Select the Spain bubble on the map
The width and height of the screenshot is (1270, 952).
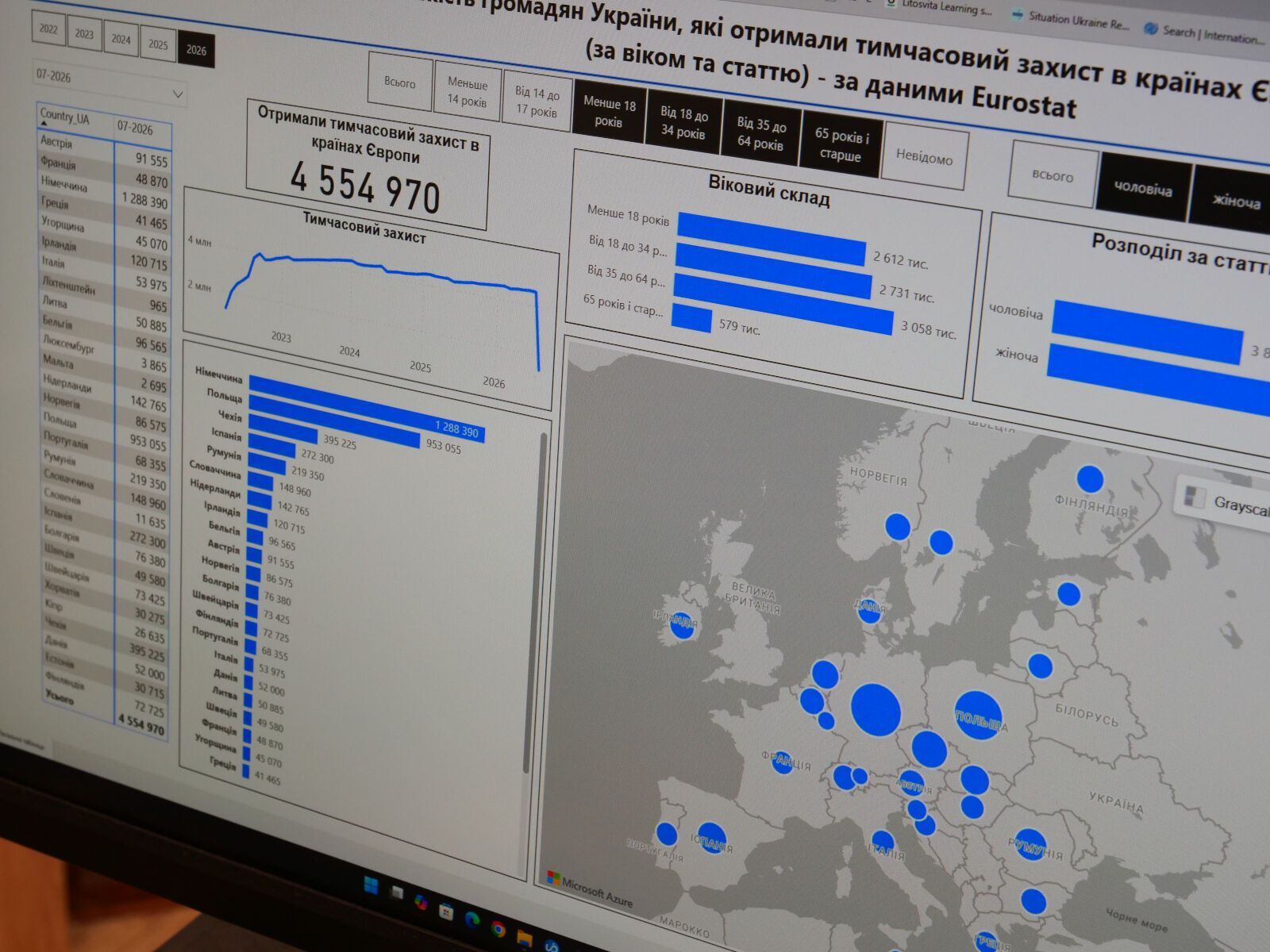712,839
